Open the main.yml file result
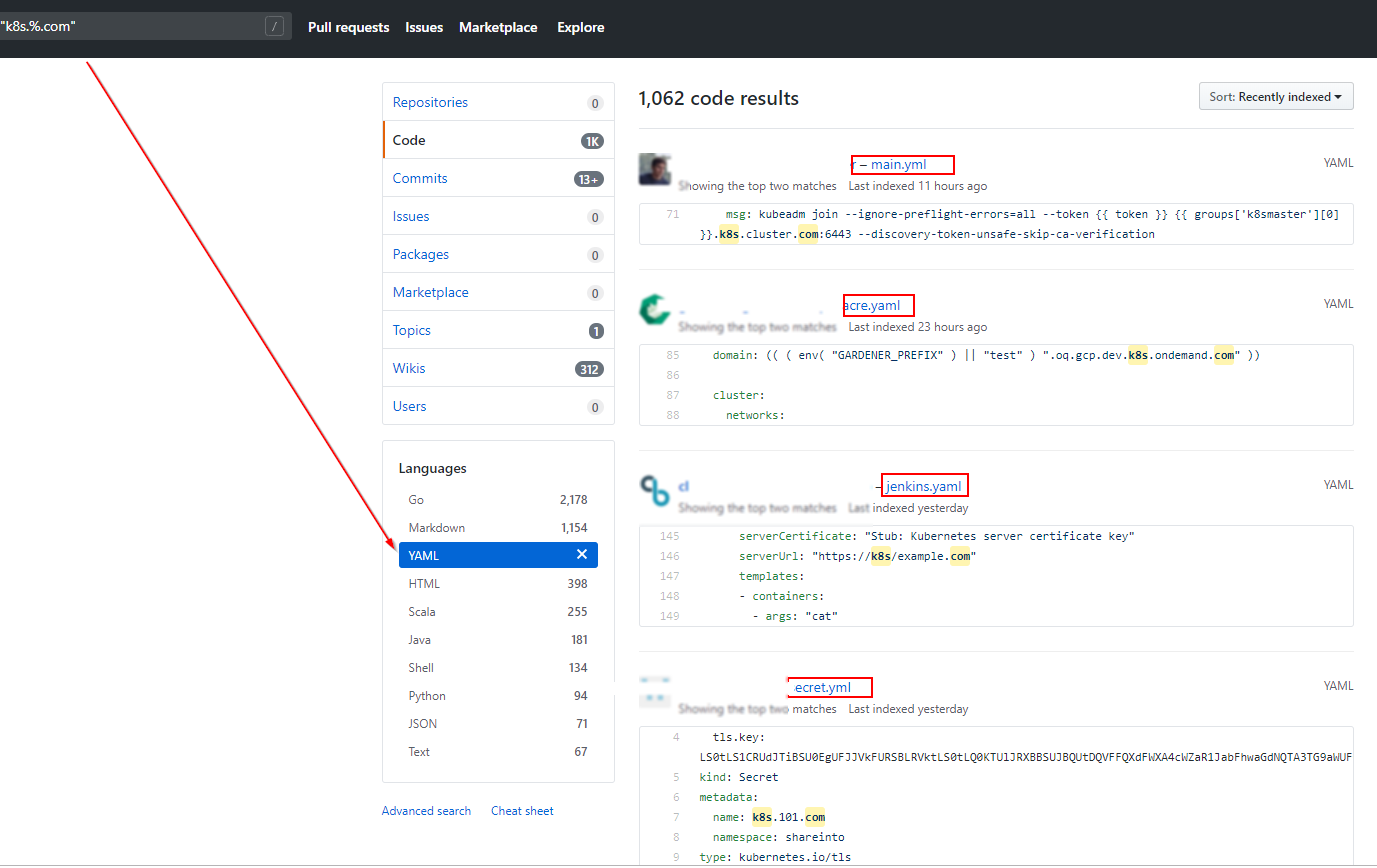This screenshot has height=868, width=1377. click(898, 165)
